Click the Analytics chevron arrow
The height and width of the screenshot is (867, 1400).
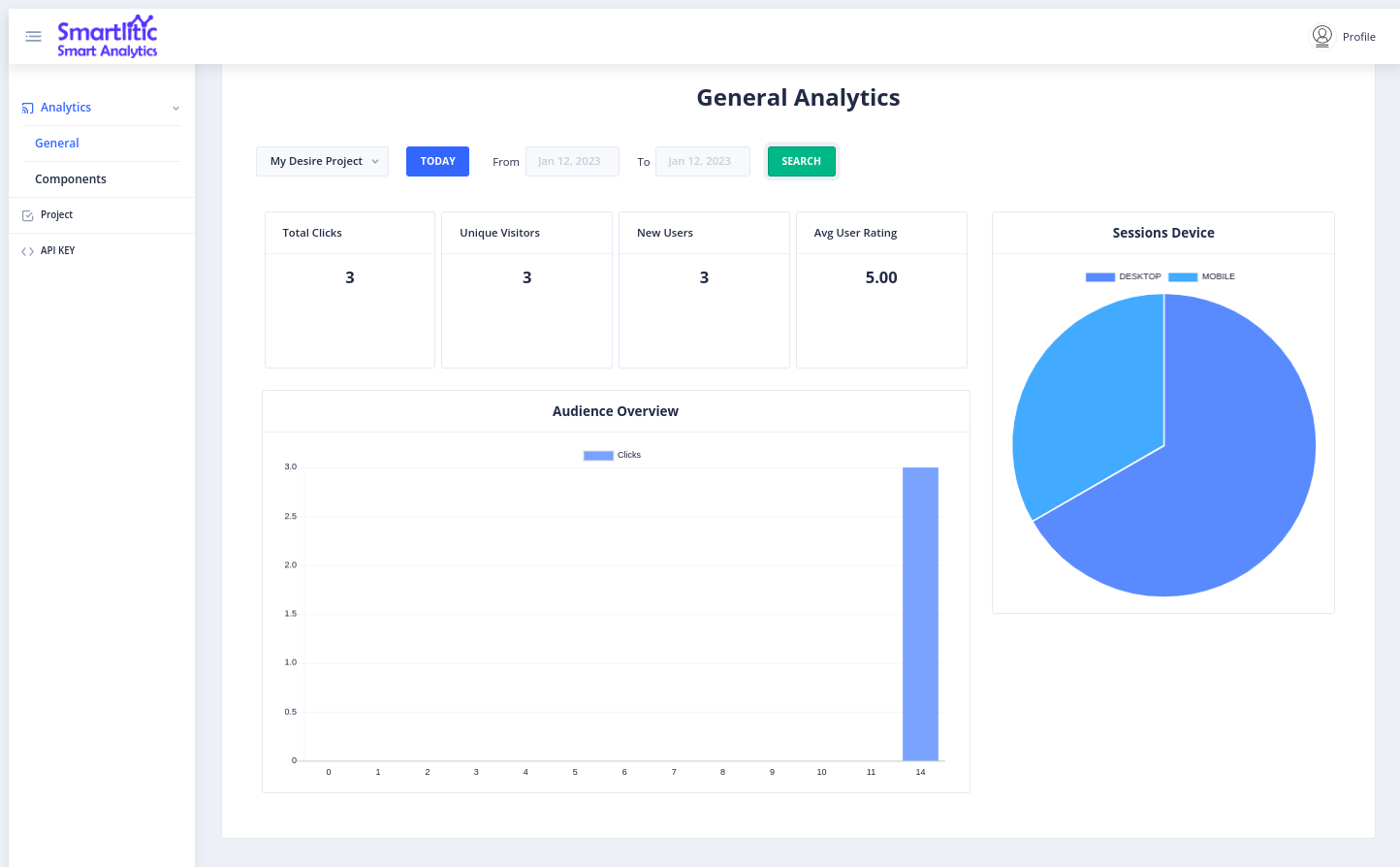pos(175,109)
